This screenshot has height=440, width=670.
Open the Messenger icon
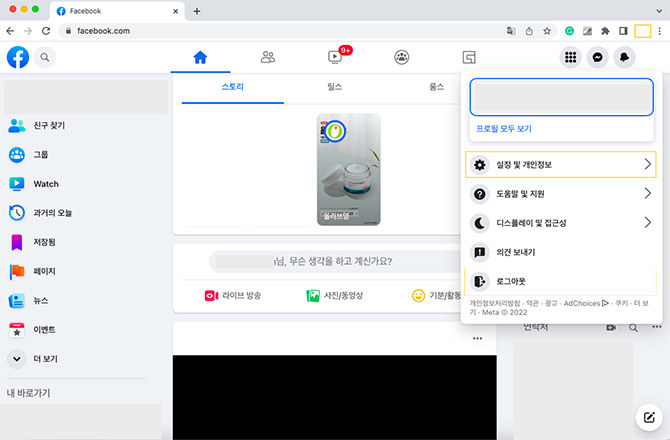pyautogui.click(x=597, y=57)
